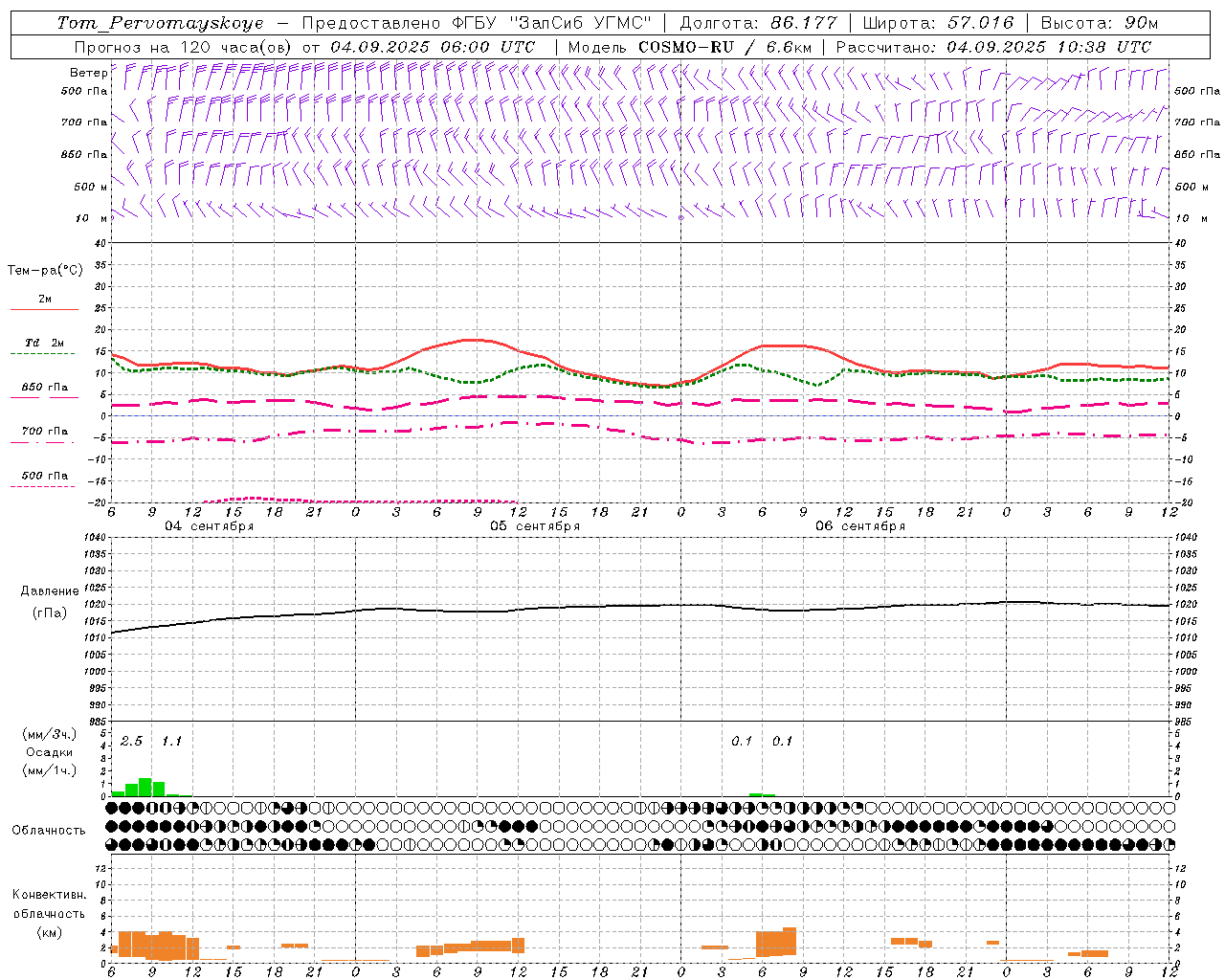Click the 500 гПа legend entry under Тем-ра
The image size is (1225, 980).
(44, 476)
